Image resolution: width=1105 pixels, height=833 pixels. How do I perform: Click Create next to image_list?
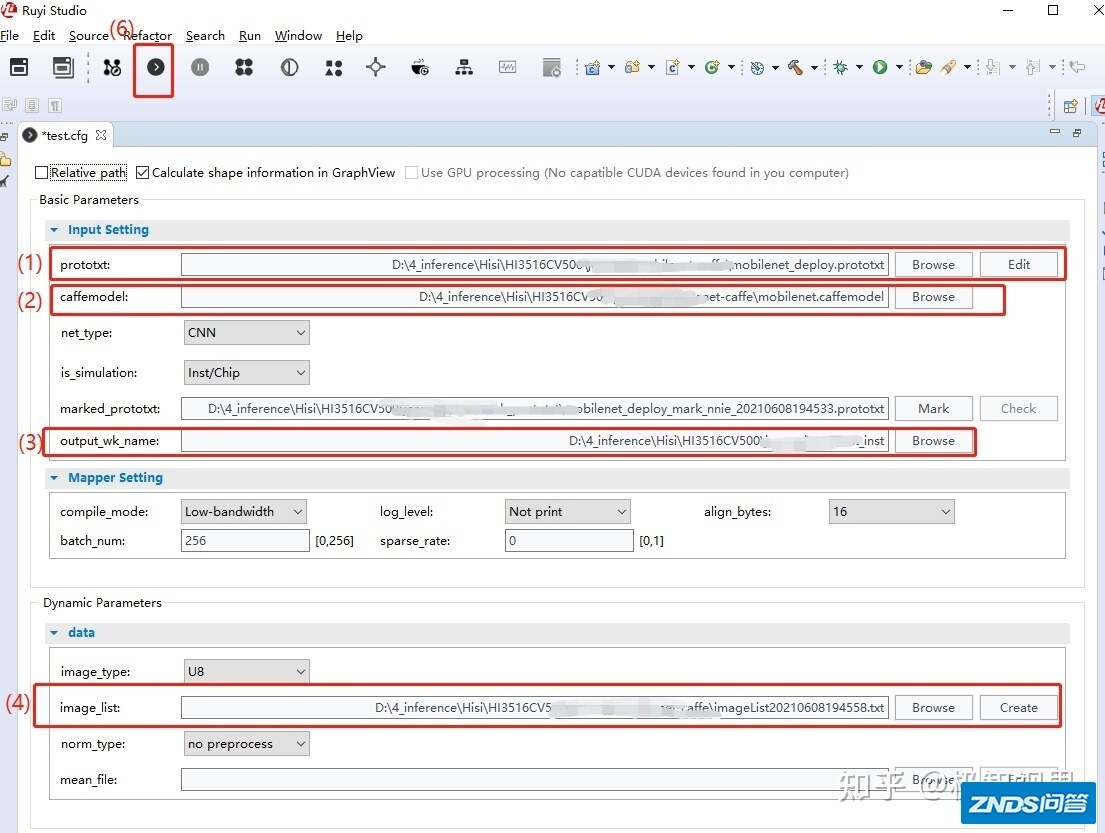[x=1019, y=708]
